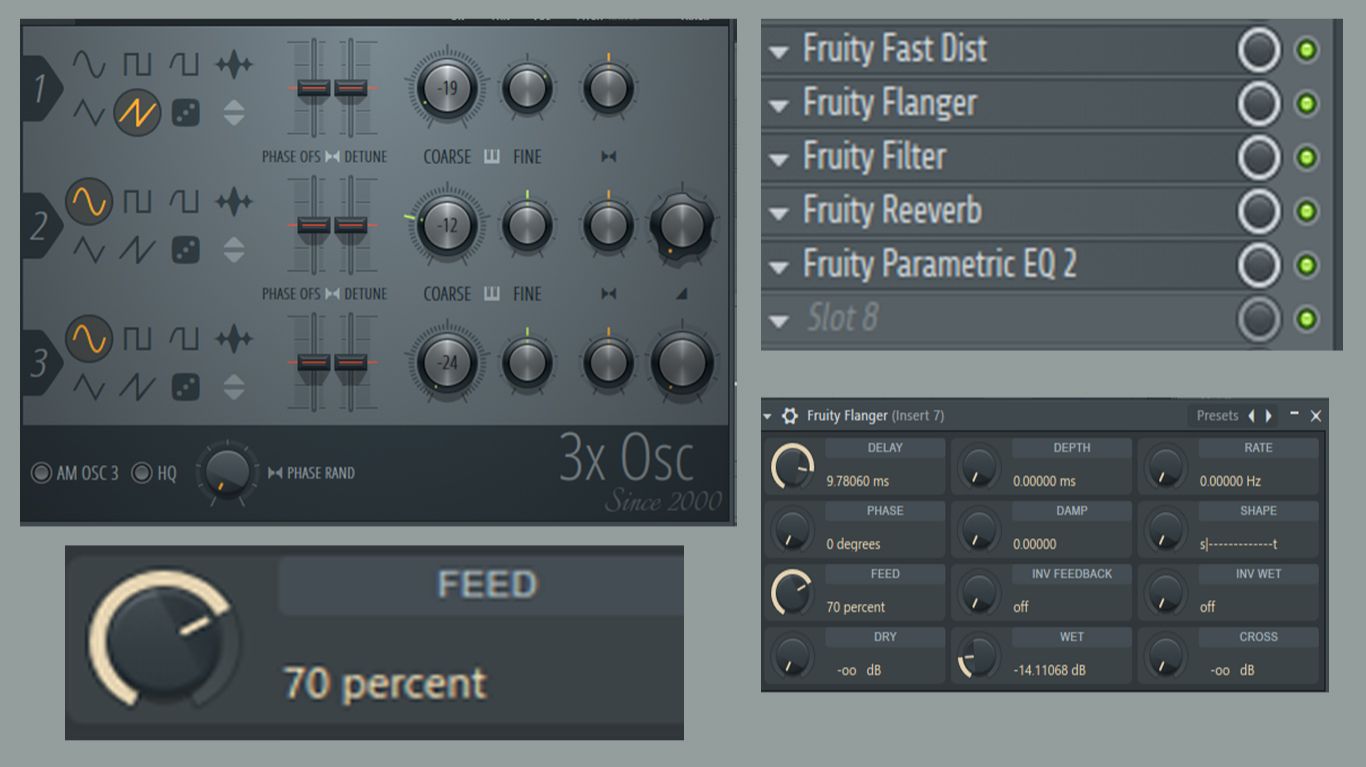Select the triangle wave shape for oscillator 2
The width and height of the screenshot is (1366, 767).
89,250
